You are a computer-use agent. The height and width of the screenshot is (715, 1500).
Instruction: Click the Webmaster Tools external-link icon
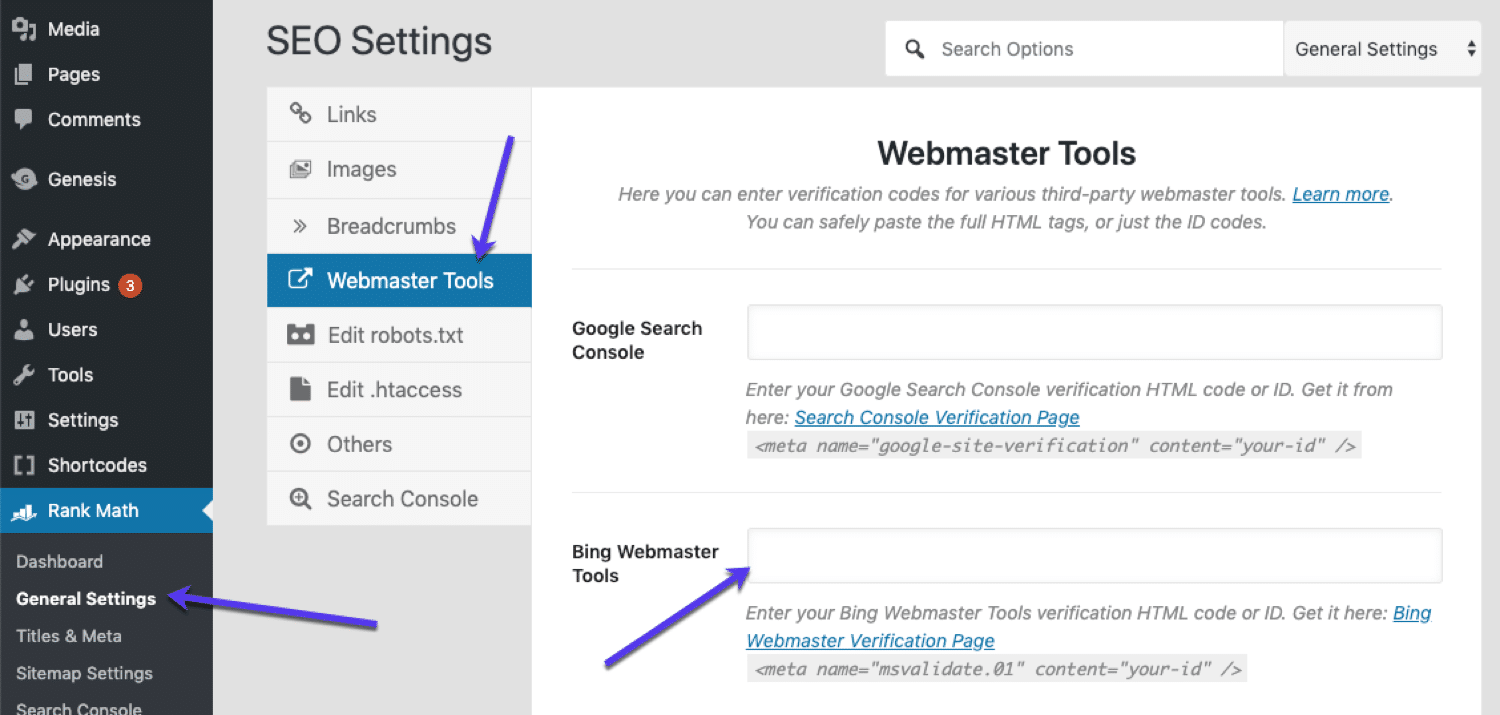(x=300, y=280)
